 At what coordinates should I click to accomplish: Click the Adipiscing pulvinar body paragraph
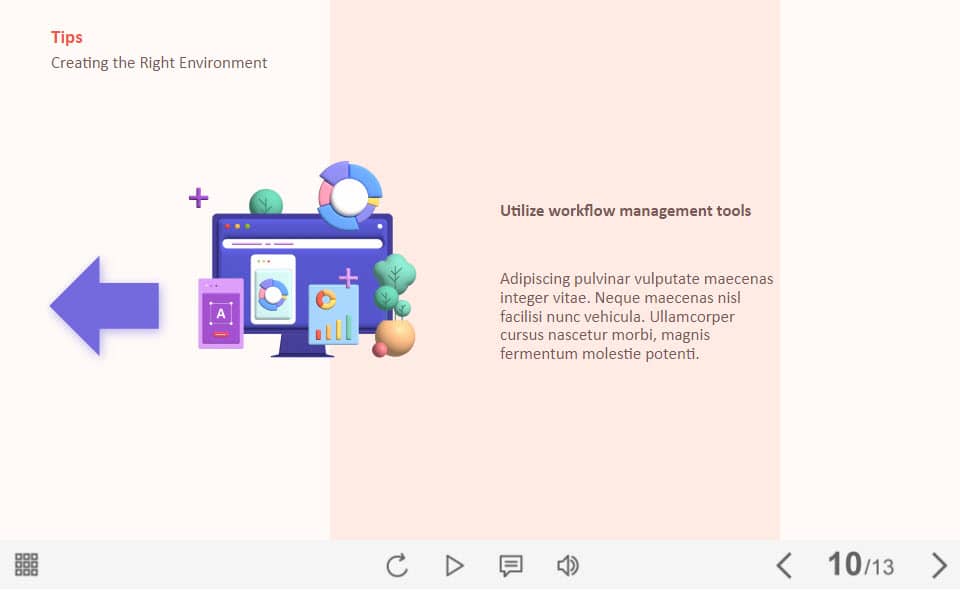pos(636,316)
